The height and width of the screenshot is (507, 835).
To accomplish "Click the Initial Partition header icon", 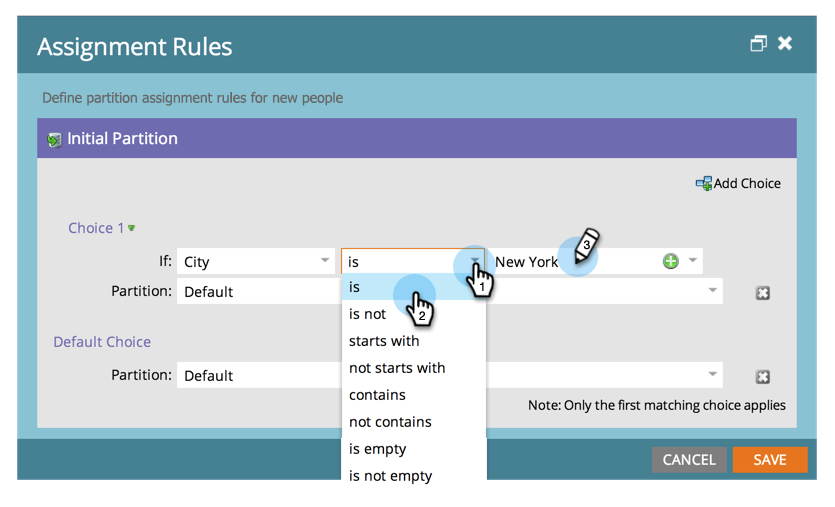I will 54,140.
